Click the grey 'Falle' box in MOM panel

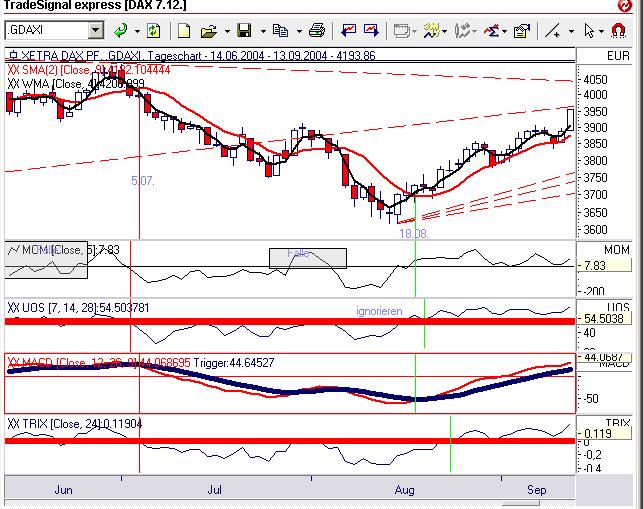tap(308, 258)
